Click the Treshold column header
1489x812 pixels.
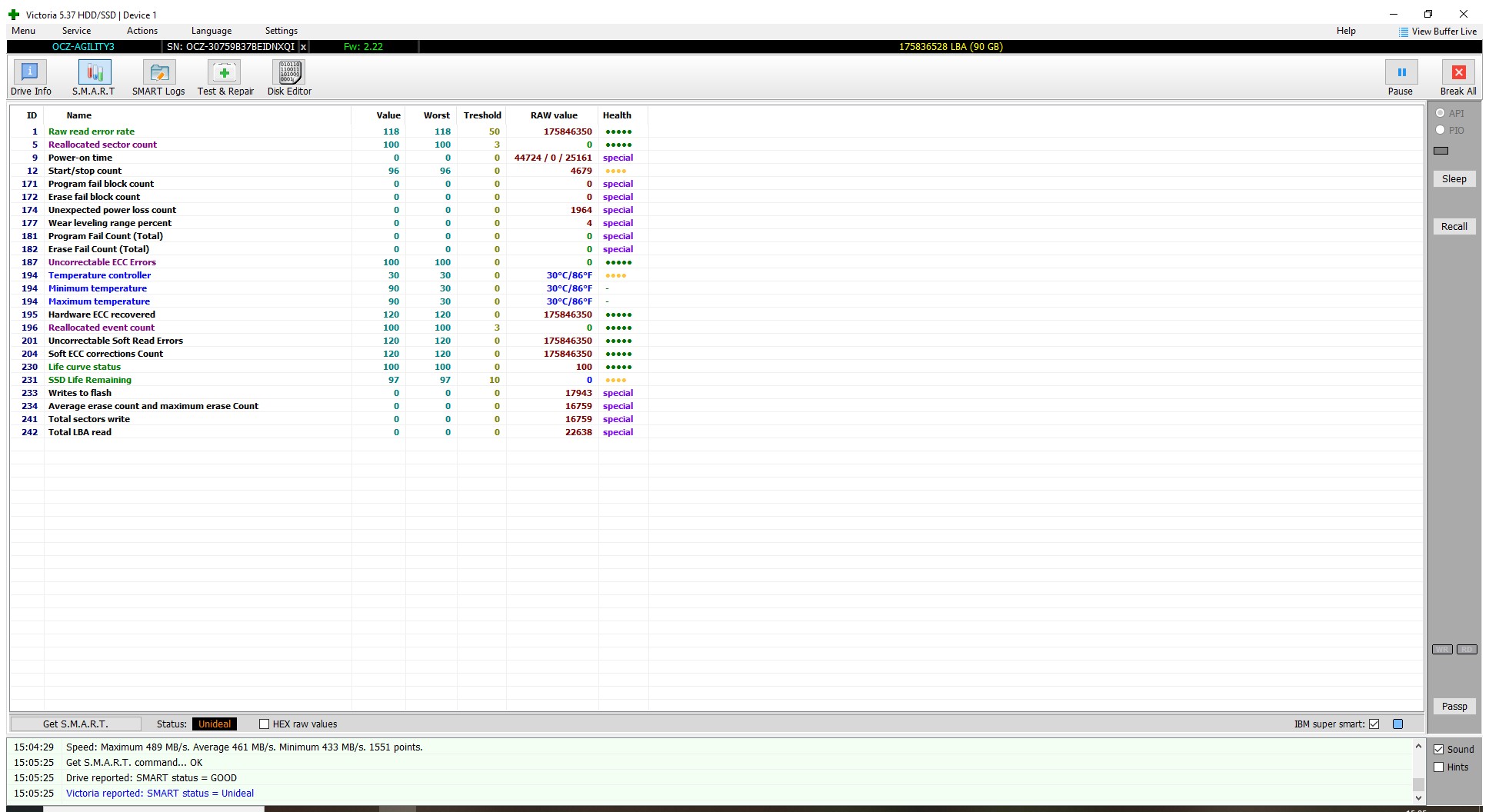pos(482,115)
